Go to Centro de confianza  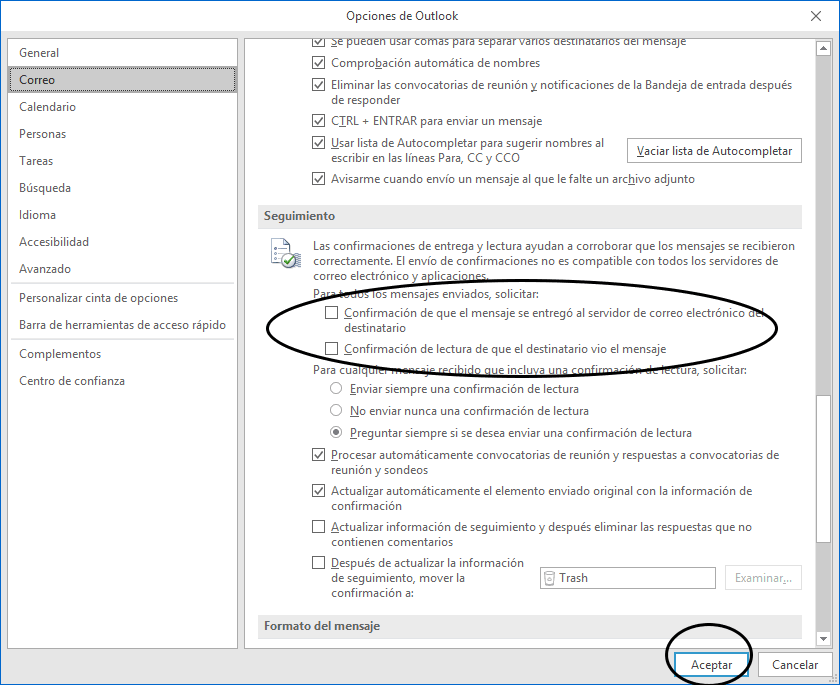tap(122, 381)
